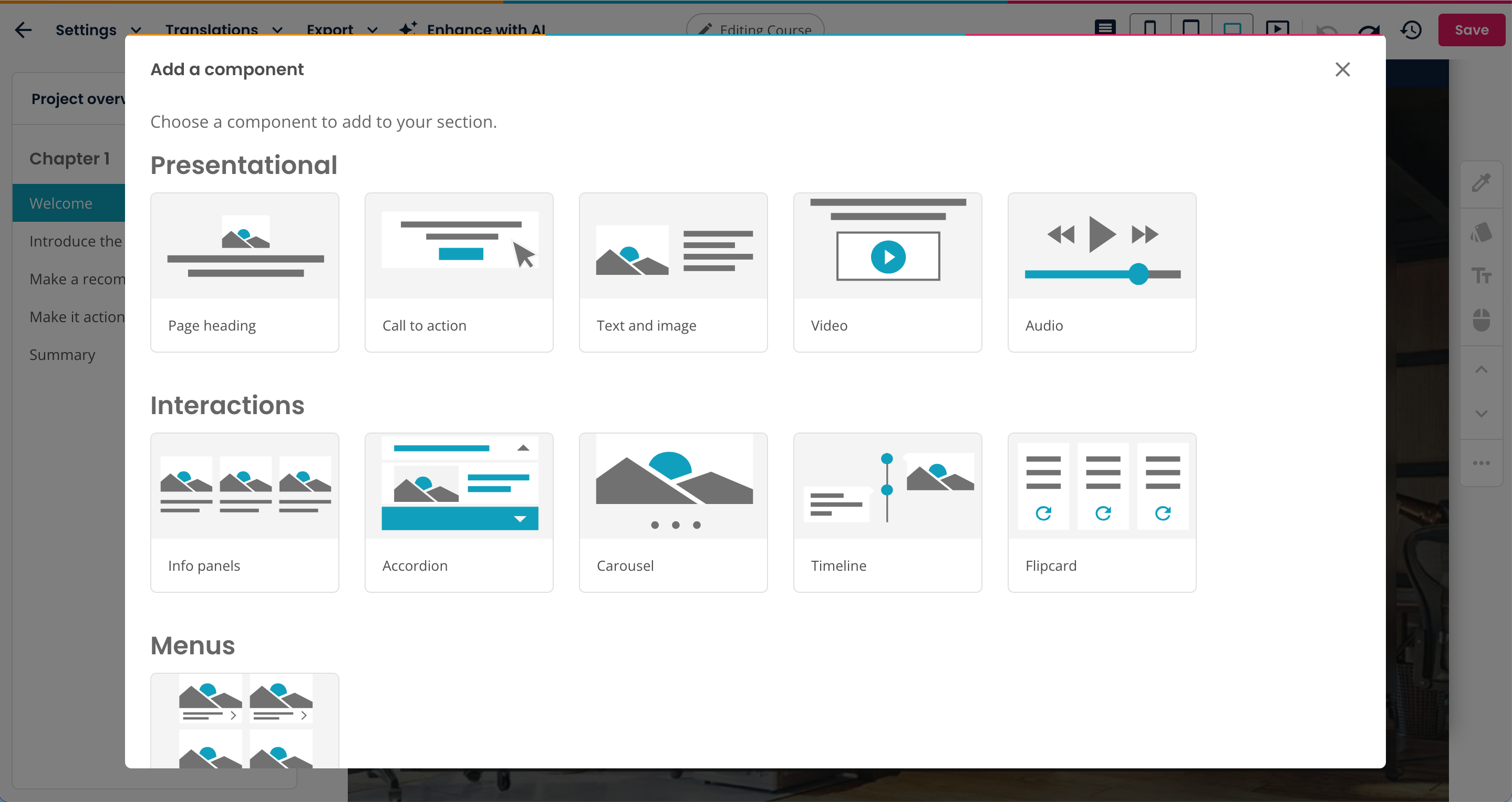Image resolution: width=1512 pixels, height=802 pixels.
Task: Select the Page heading component
Action: point(245,272)
